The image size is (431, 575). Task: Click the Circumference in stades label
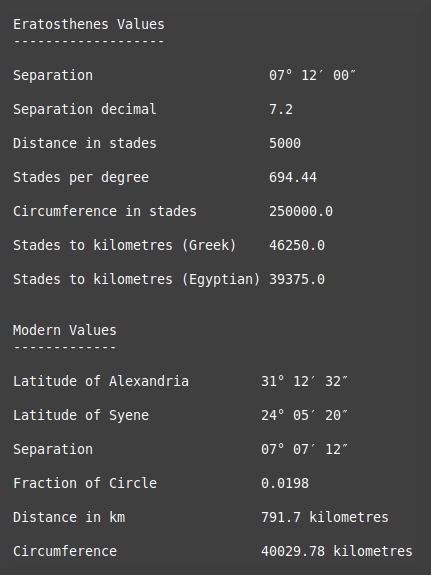click(x=105, y=212)
